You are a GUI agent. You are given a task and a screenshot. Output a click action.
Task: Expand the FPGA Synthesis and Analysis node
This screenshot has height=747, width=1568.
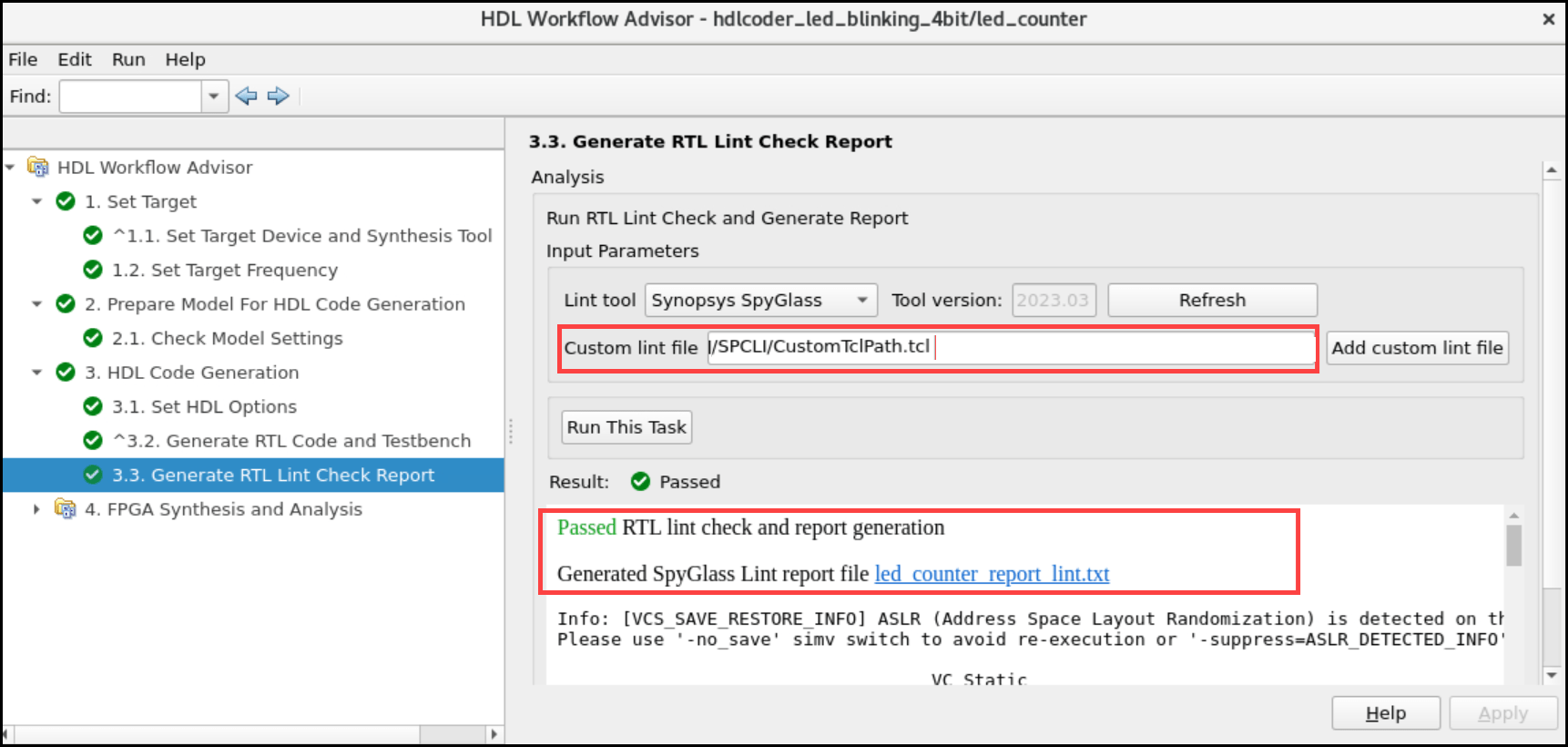point(36,509)
